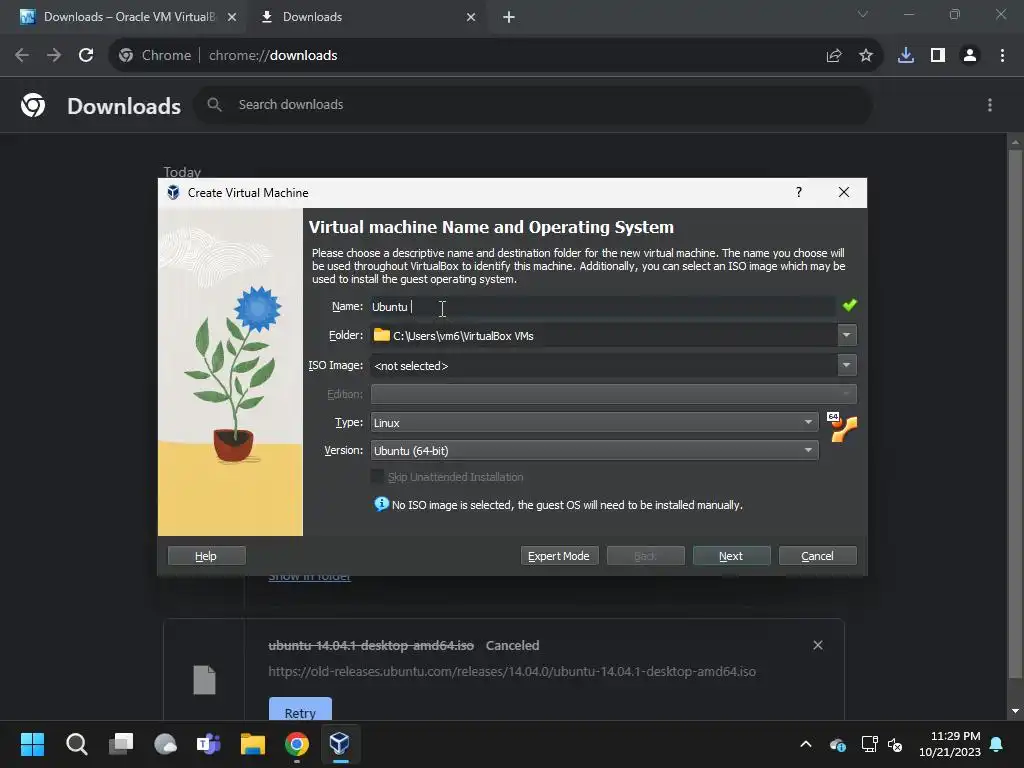Click the Back button in the dialog
This screenshot has height=768, width=1024.
[x=646, y=556]
